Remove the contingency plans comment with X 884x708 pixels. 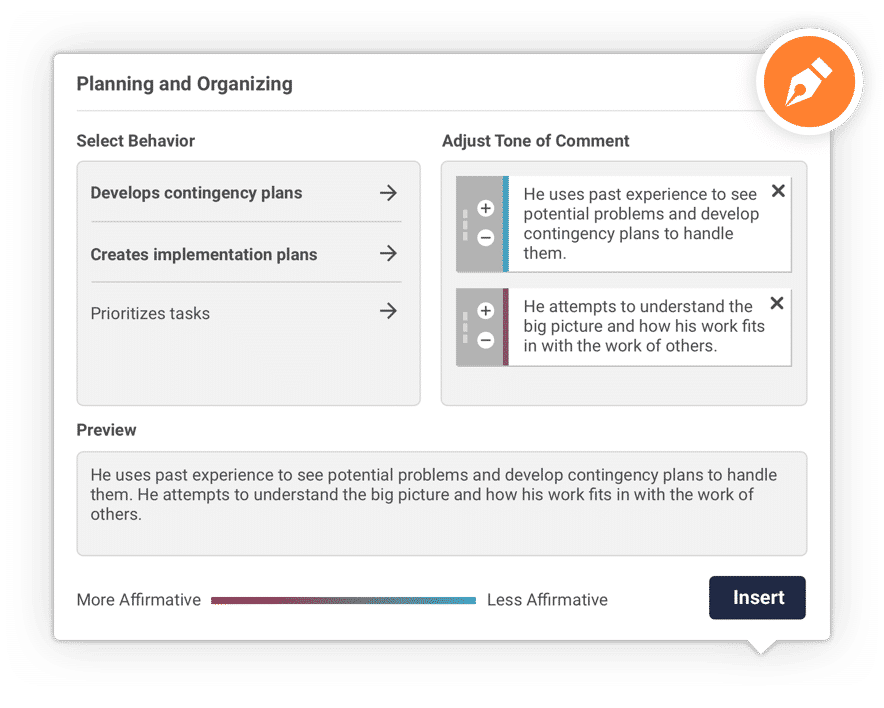tap(778, 191)
